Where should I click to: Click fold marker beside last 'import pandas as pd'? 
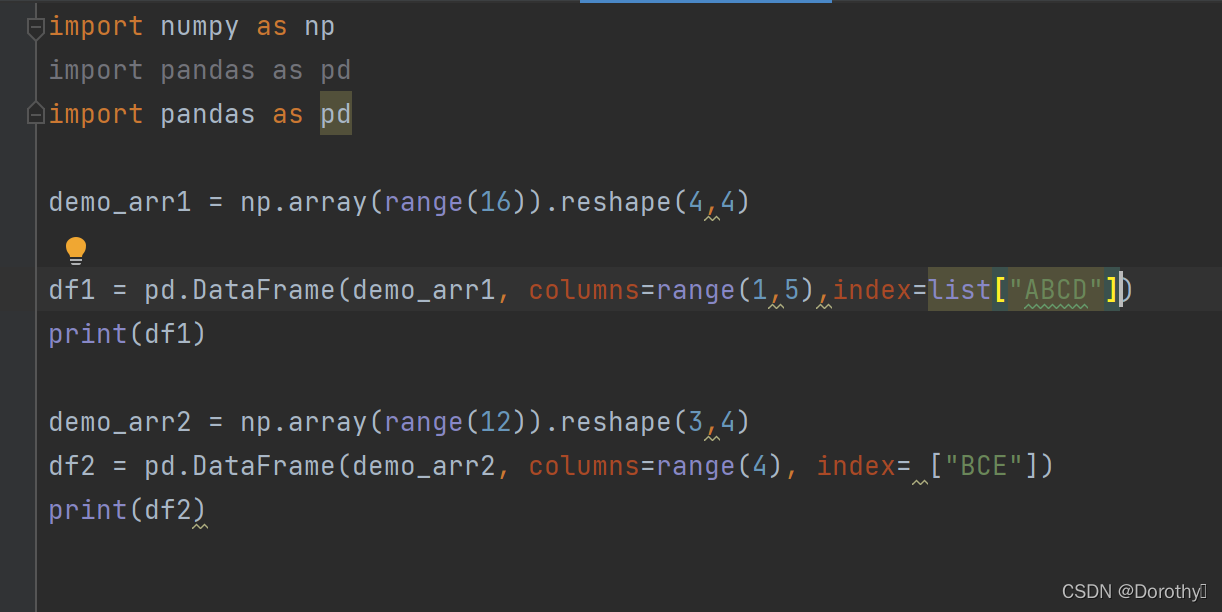point(36,113)
